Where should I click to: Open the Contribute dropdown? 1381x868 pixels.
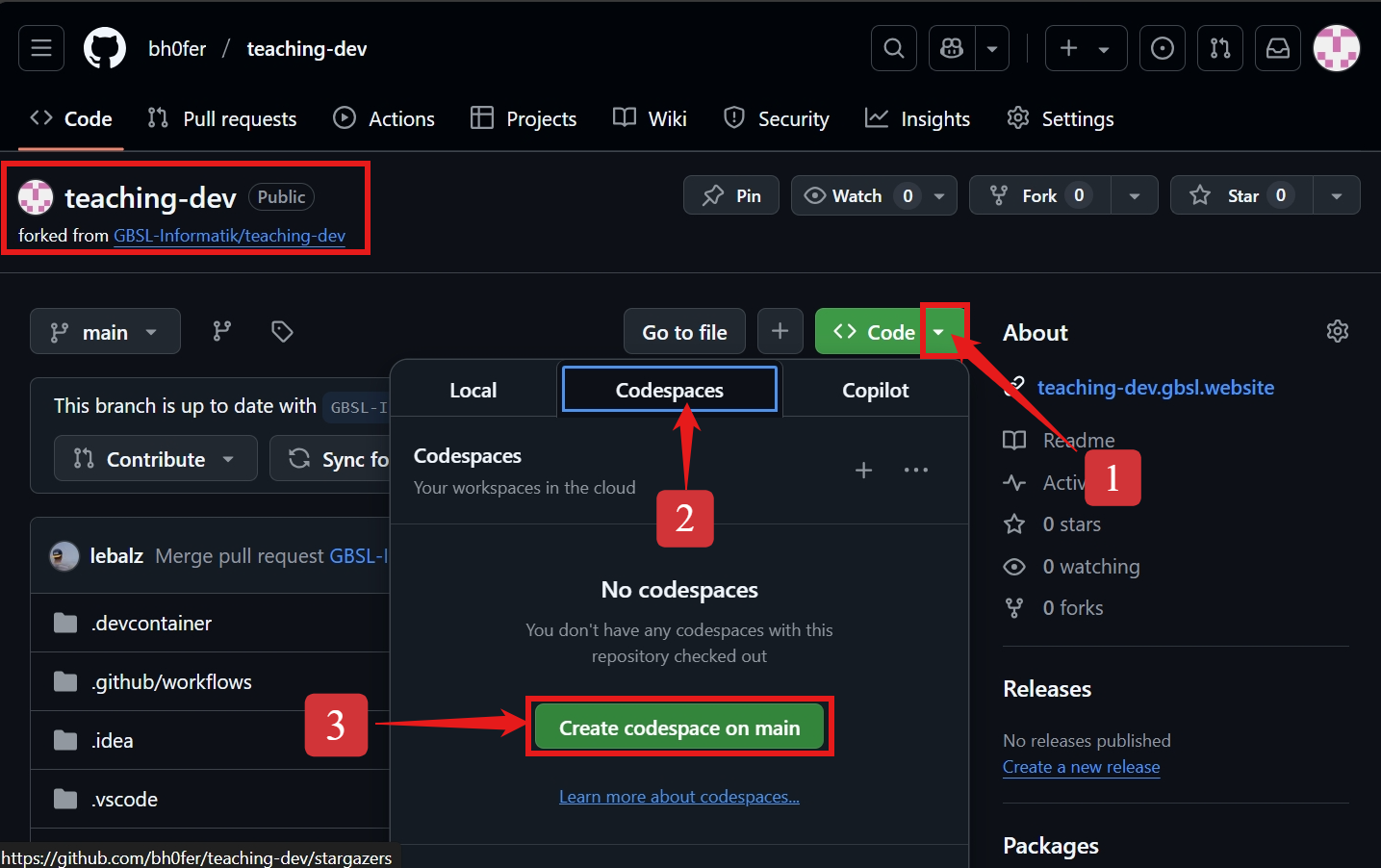coord(155,459)
